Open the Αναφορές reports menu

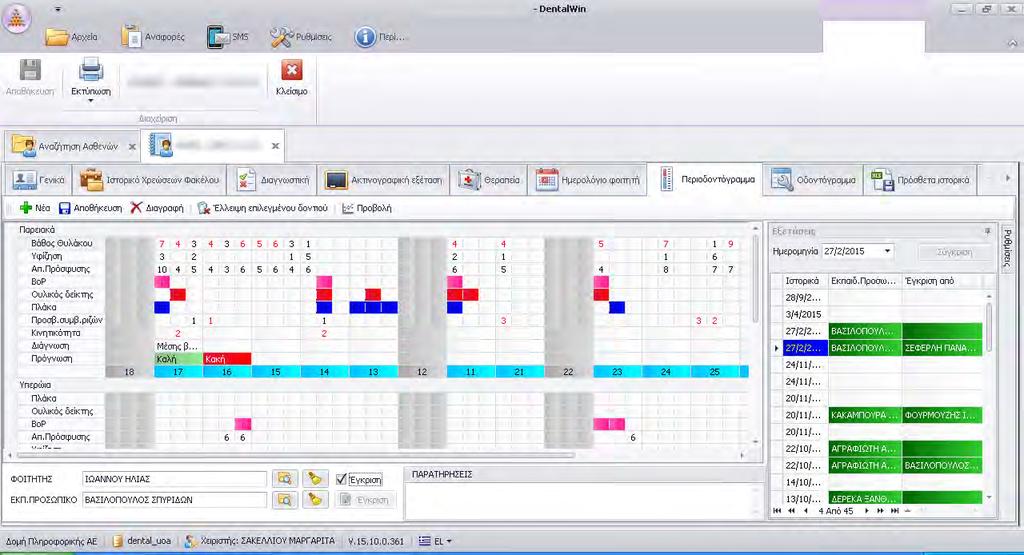tap(153, 37)
